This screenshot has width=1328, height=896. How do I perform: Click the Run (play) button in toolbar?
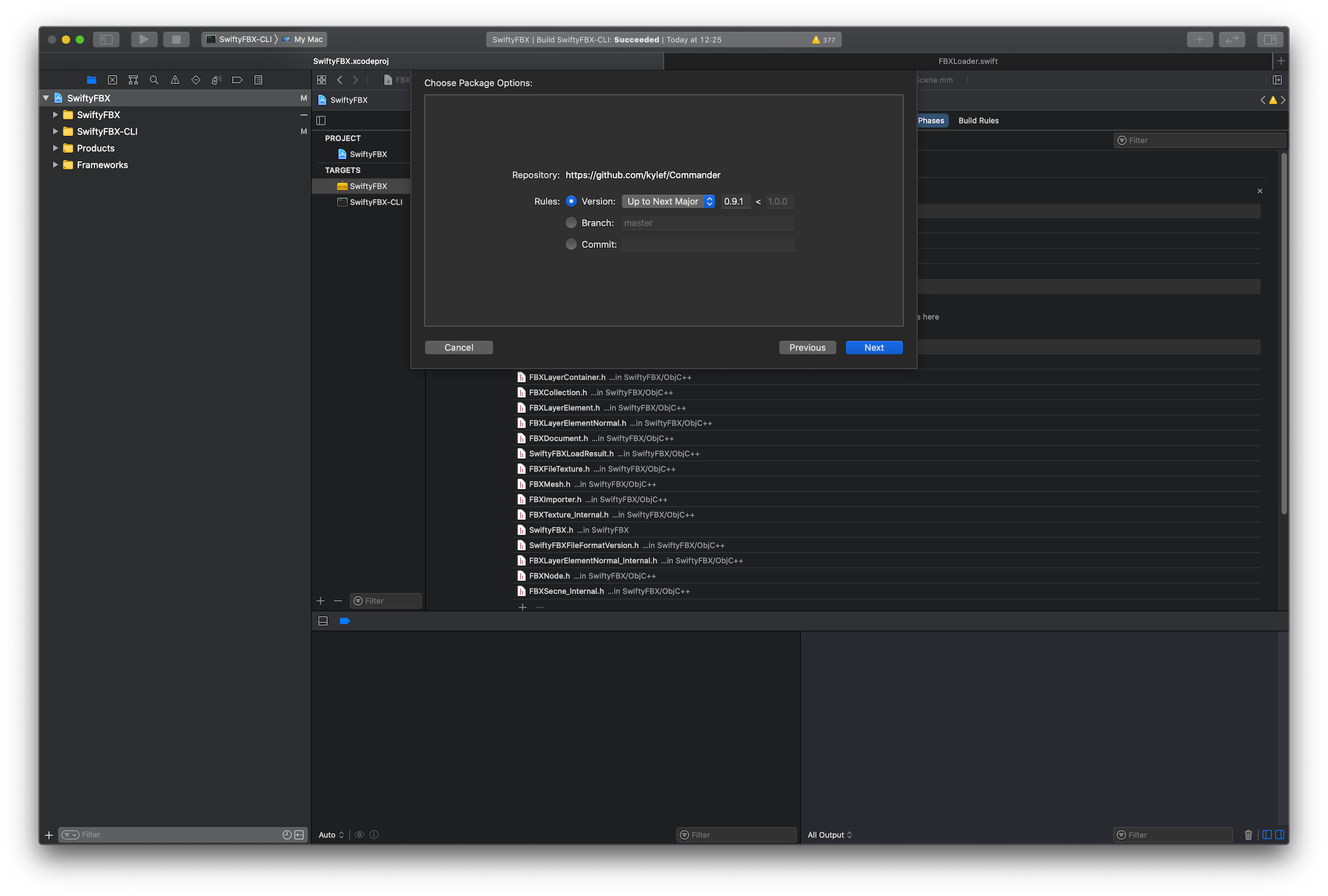[144, 40]
